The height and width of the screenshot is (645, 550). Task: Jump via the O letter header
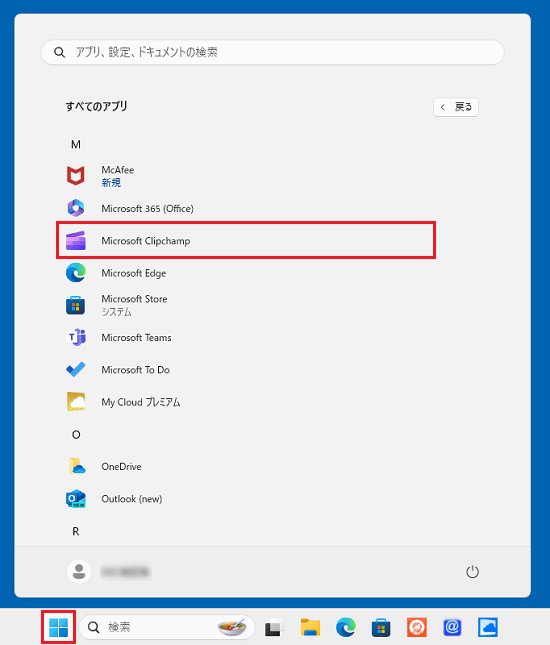76,434
